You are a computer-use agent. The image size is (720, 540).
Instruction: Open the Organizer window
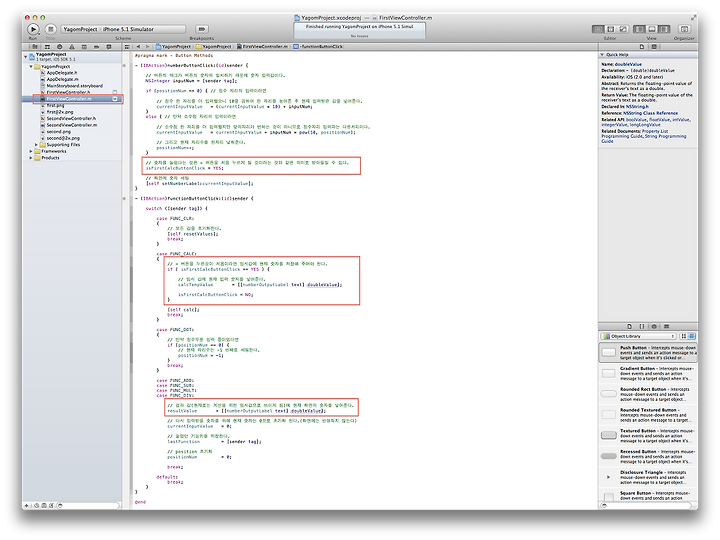(684, 29)
